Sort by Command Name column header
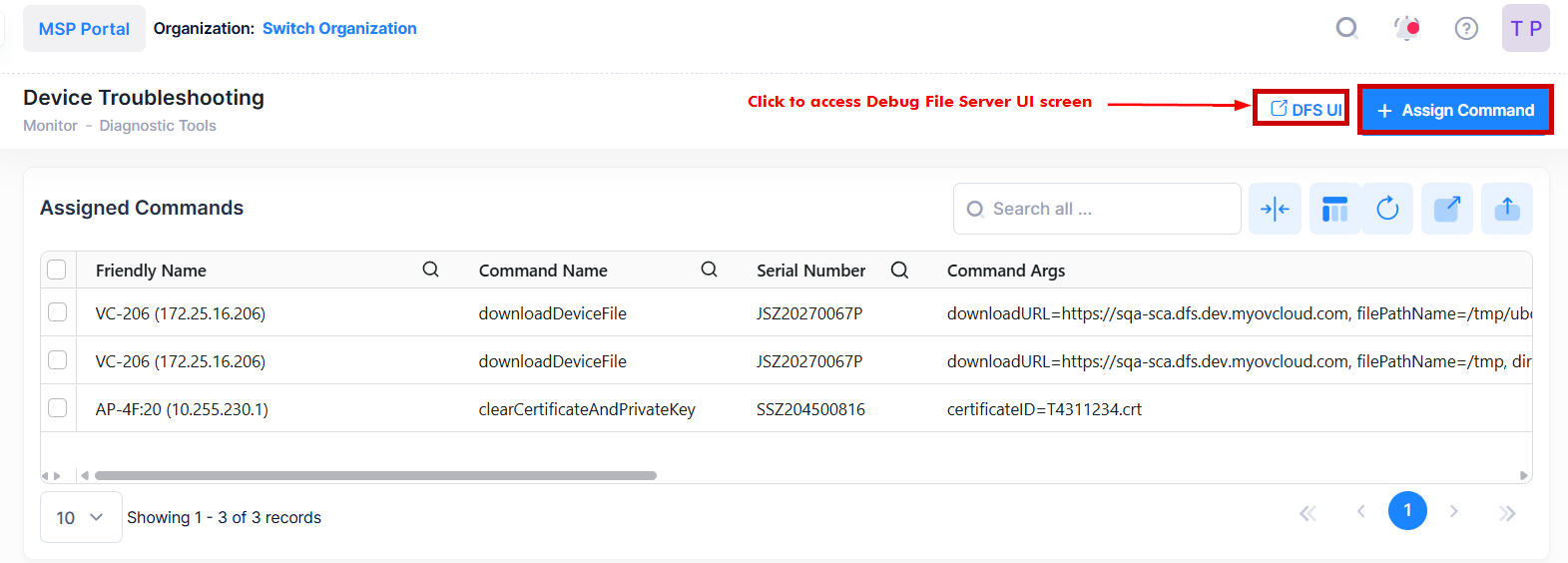The height and width of the screenshot is (563, 1568). 543,271
